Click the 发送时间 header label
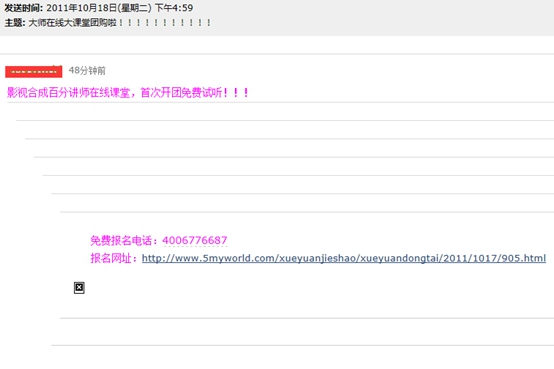This screenshot has height=369, width=554. click(24, 8)
